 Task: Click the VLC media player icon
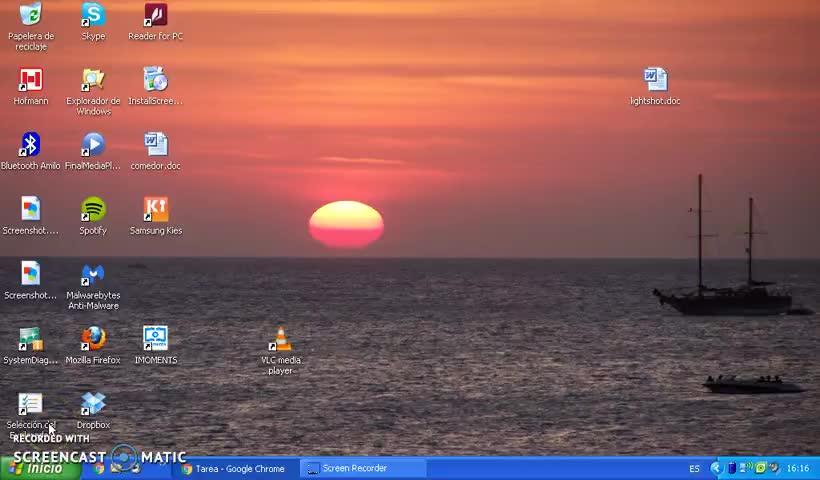point(281,340)
